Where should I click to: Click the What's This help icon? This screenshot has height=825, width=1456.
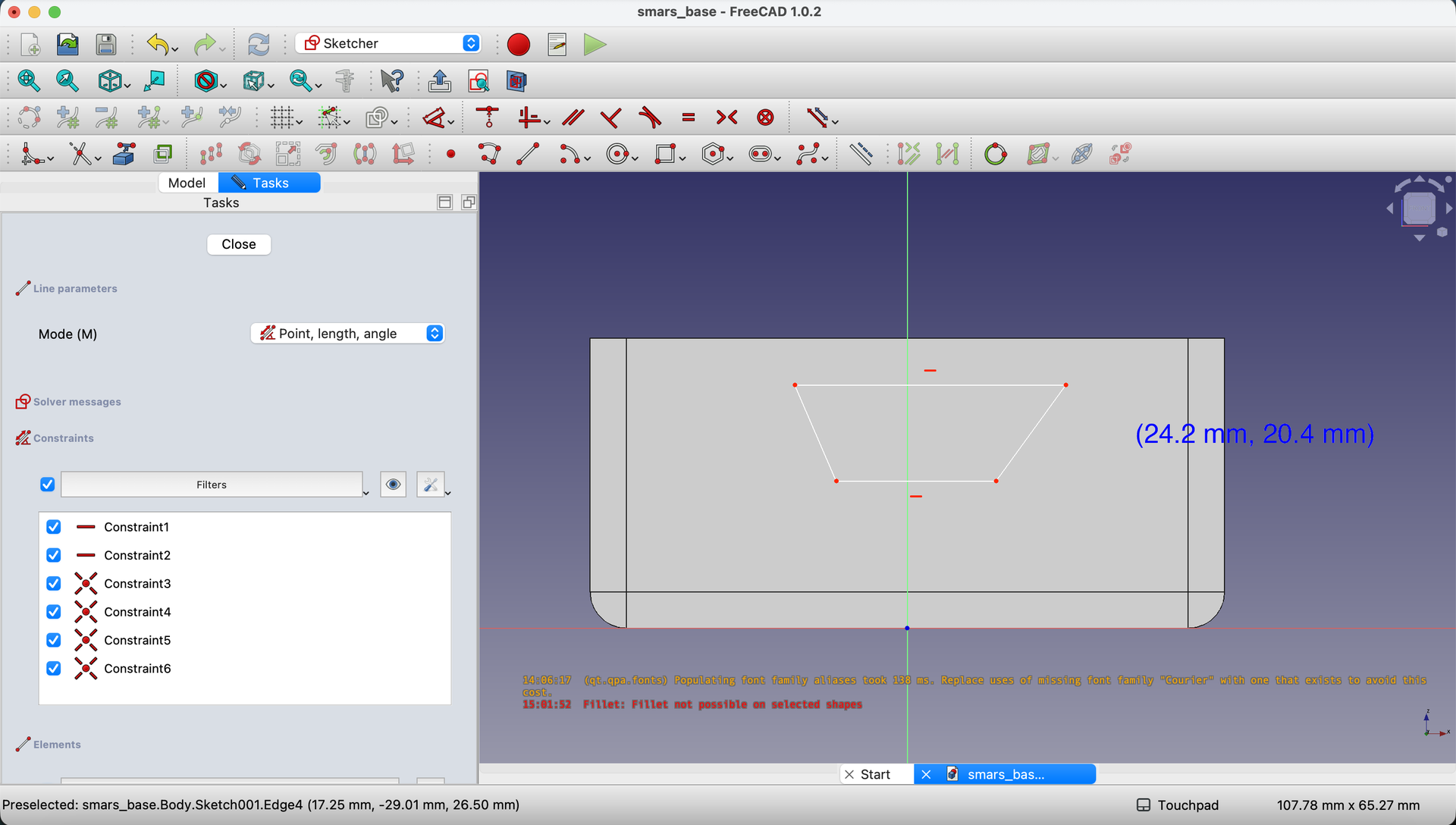[x=393, y=80]
